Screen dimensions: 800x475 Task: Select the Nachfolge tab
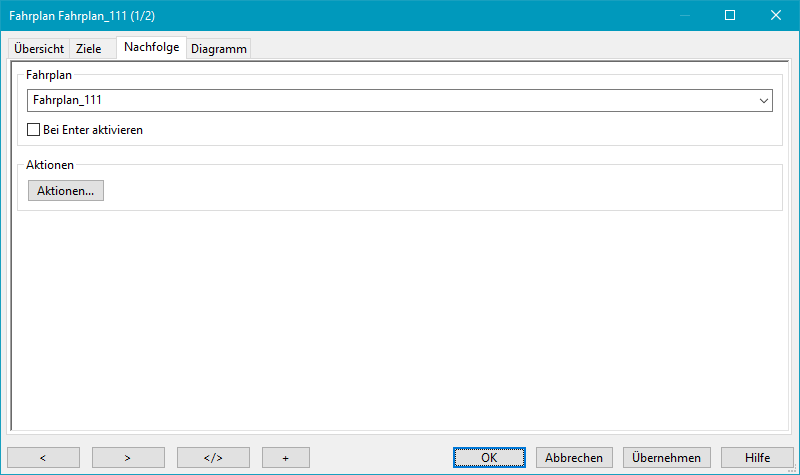point(151,48)
